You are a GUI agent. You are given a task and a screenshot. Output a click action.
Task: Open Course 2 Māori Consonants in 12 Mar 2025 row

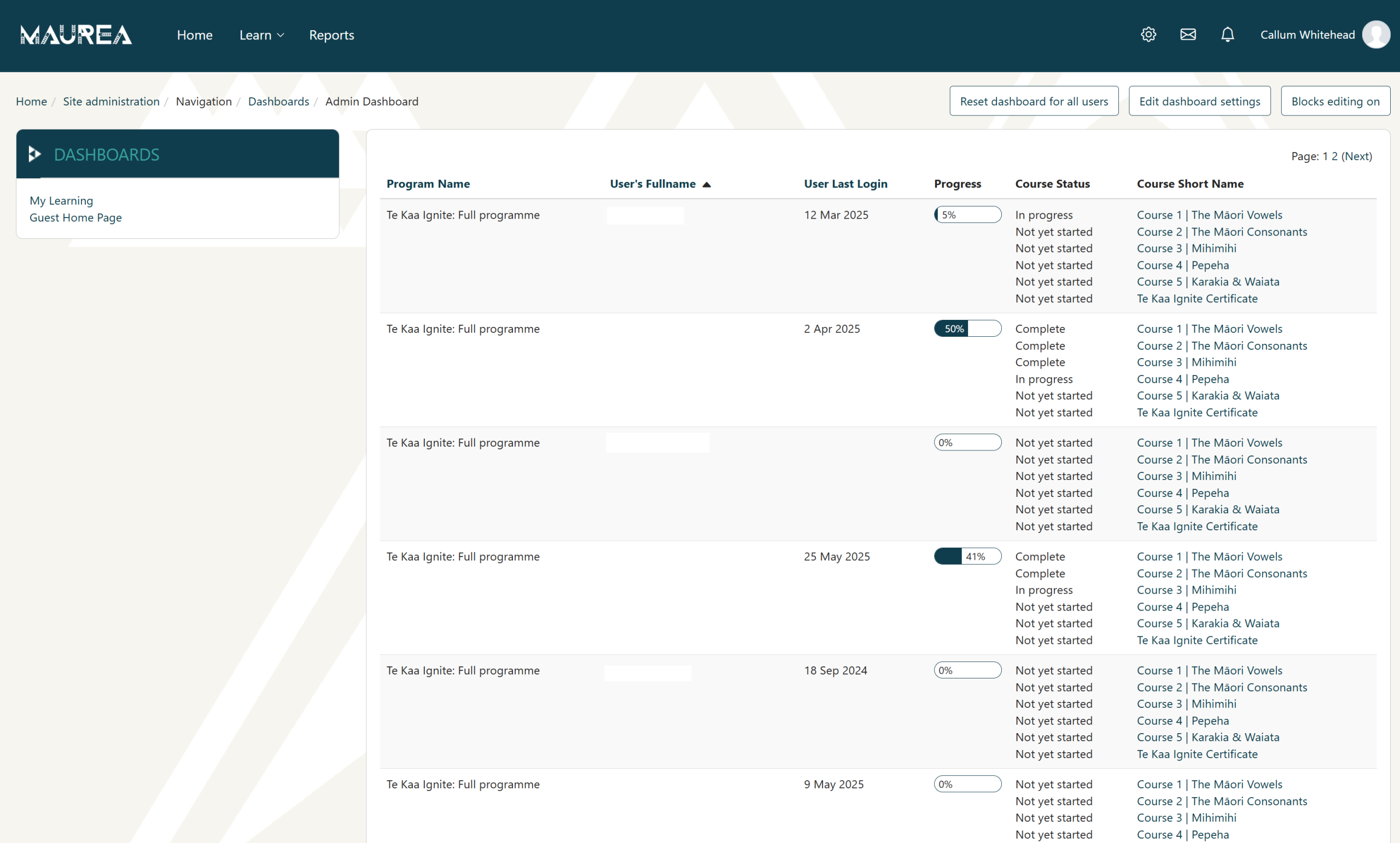coord(1222,232)
